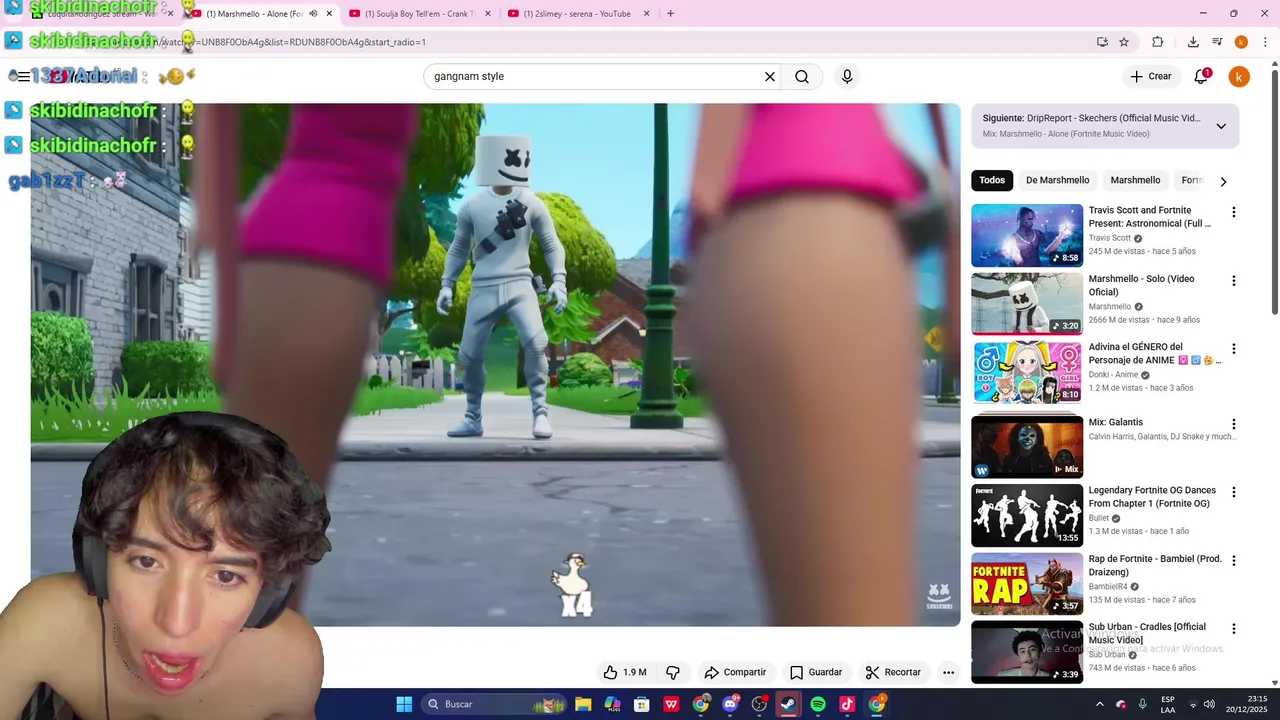The height and width of the screenshot is (720, 1280).
Task: Open Spotify from the taskbar
Action: pyautogui.click(x=818, y=704)
